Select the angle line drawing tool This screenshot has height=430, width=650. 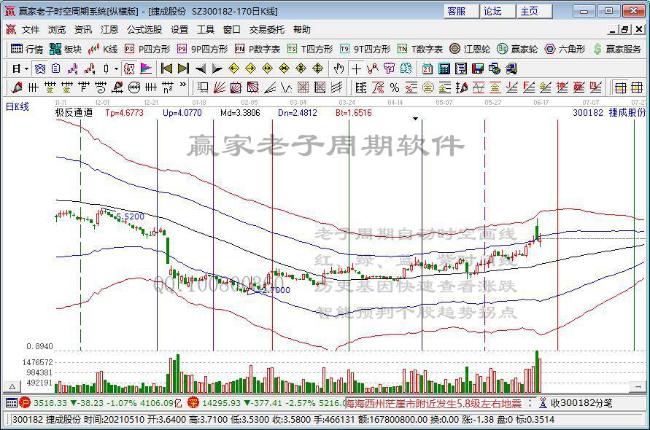pyautogui.click(x=269, y=87)
